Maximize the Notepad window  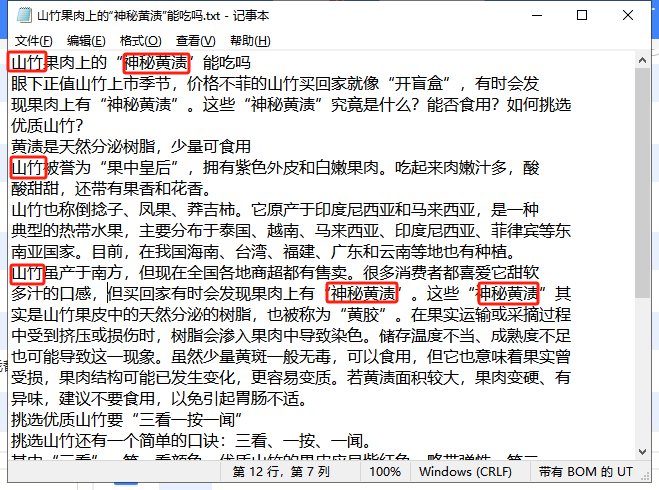coord(582,16)
